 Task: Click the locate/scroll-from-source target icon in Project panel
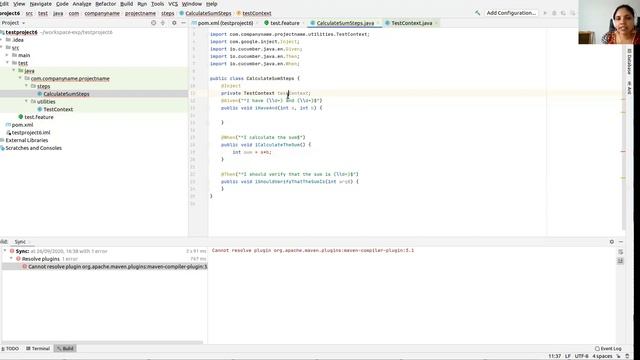(153, 23)
